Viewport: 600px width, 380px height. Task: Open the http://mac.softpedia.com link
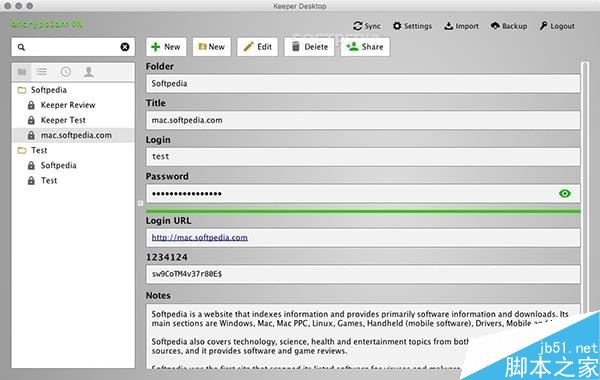point(200,238)
